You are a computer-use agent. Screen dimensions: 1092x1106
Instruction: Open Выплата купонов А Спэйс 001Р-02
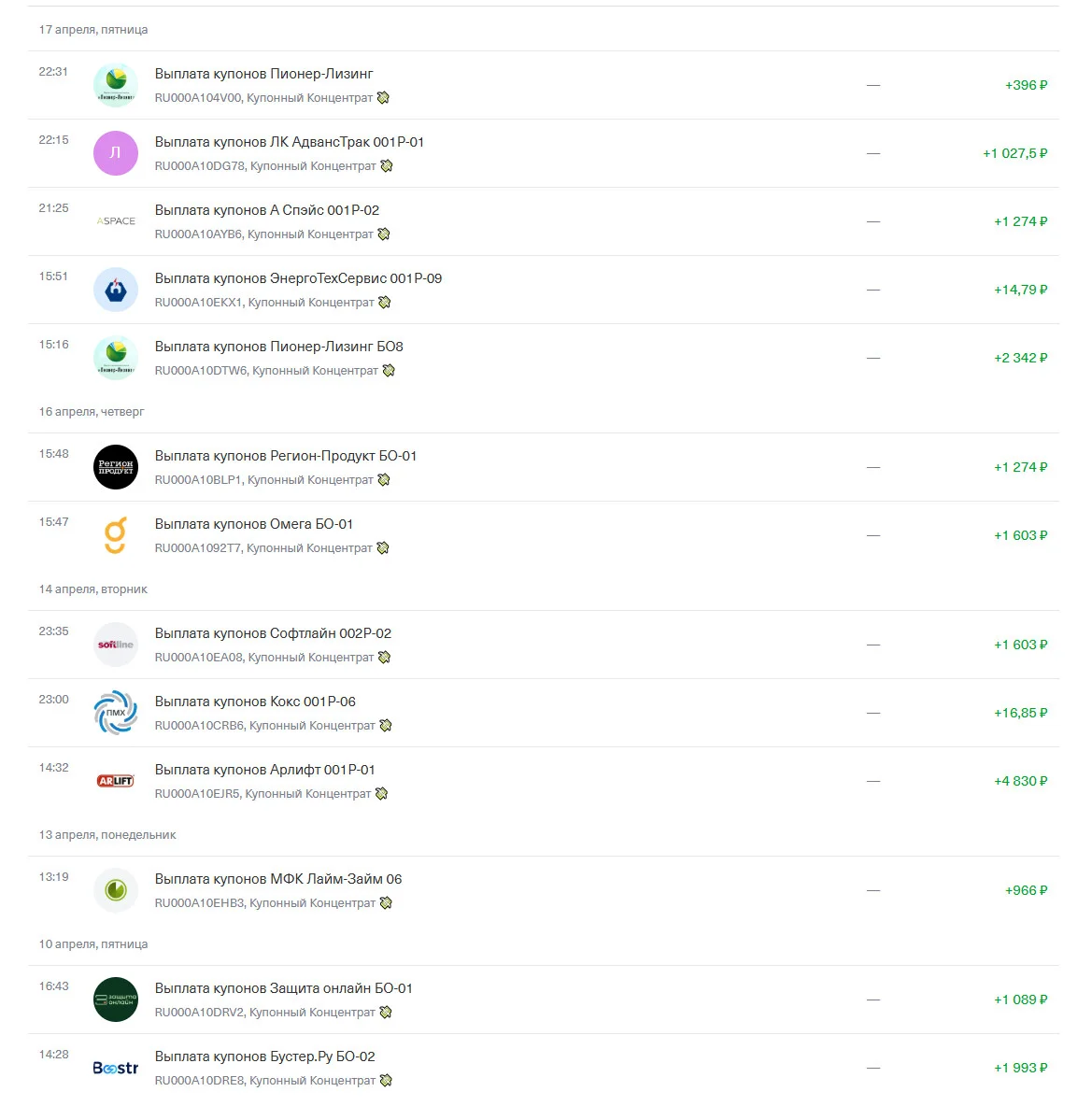(x=543, y=221)
